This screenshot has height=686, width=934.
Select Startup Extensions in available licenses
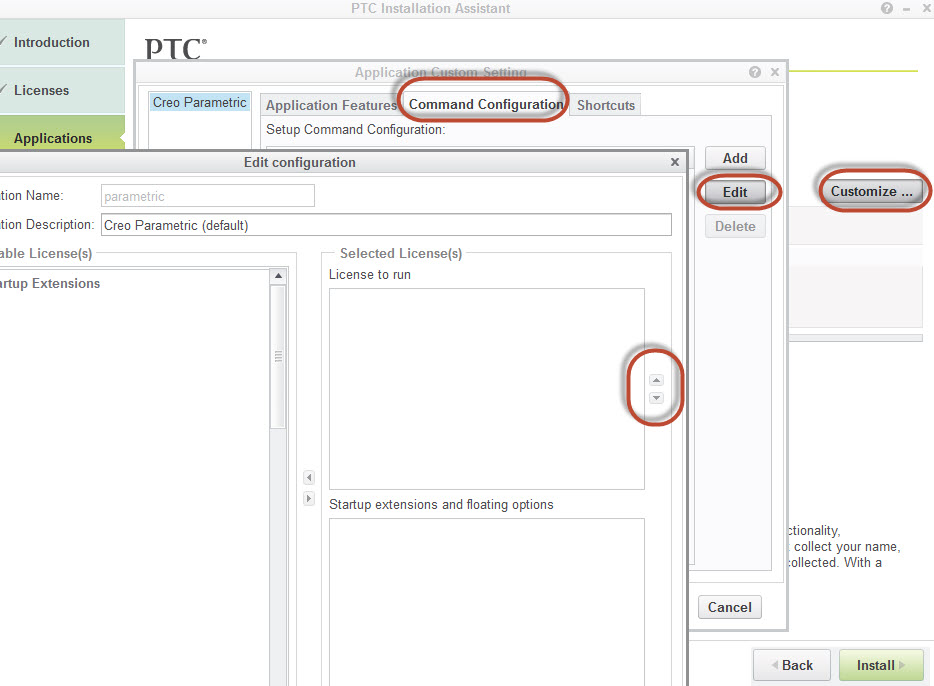point(50,283)
